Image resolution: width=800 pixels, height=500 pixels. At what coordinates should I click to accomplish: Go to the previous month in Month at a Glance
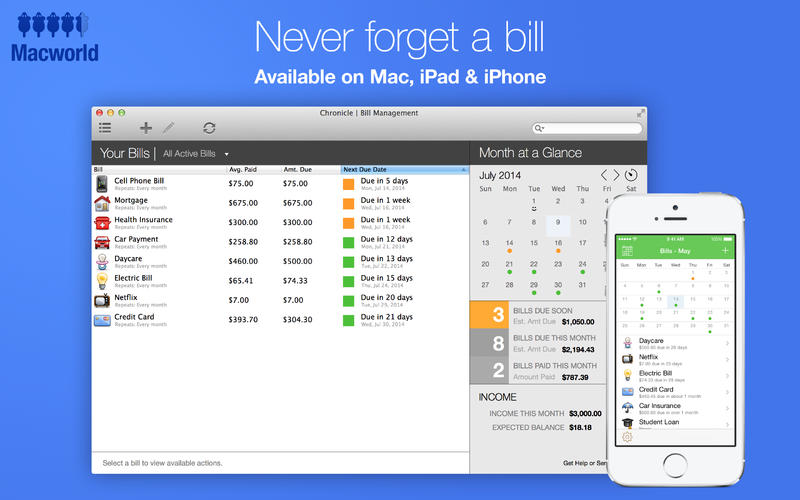click(x=604, y=175)
